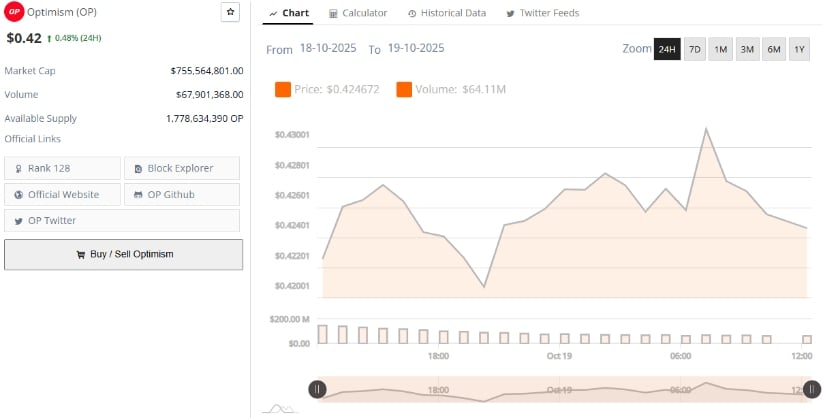Set zoom range to 7D

(x=694, y=49)
